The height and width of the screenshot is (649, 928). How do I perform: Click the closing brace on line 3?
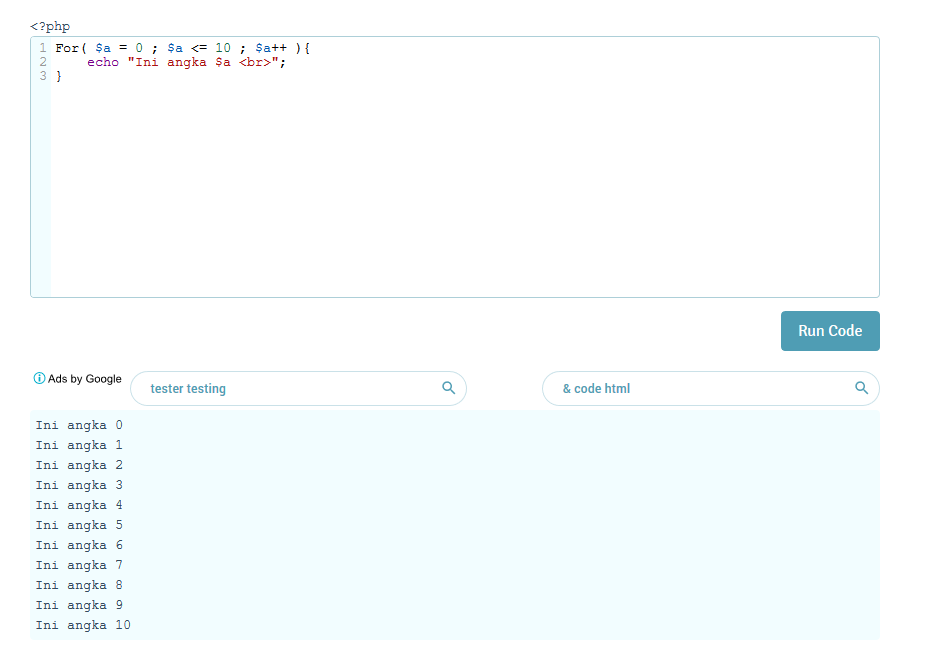click(x=59, y=76)
